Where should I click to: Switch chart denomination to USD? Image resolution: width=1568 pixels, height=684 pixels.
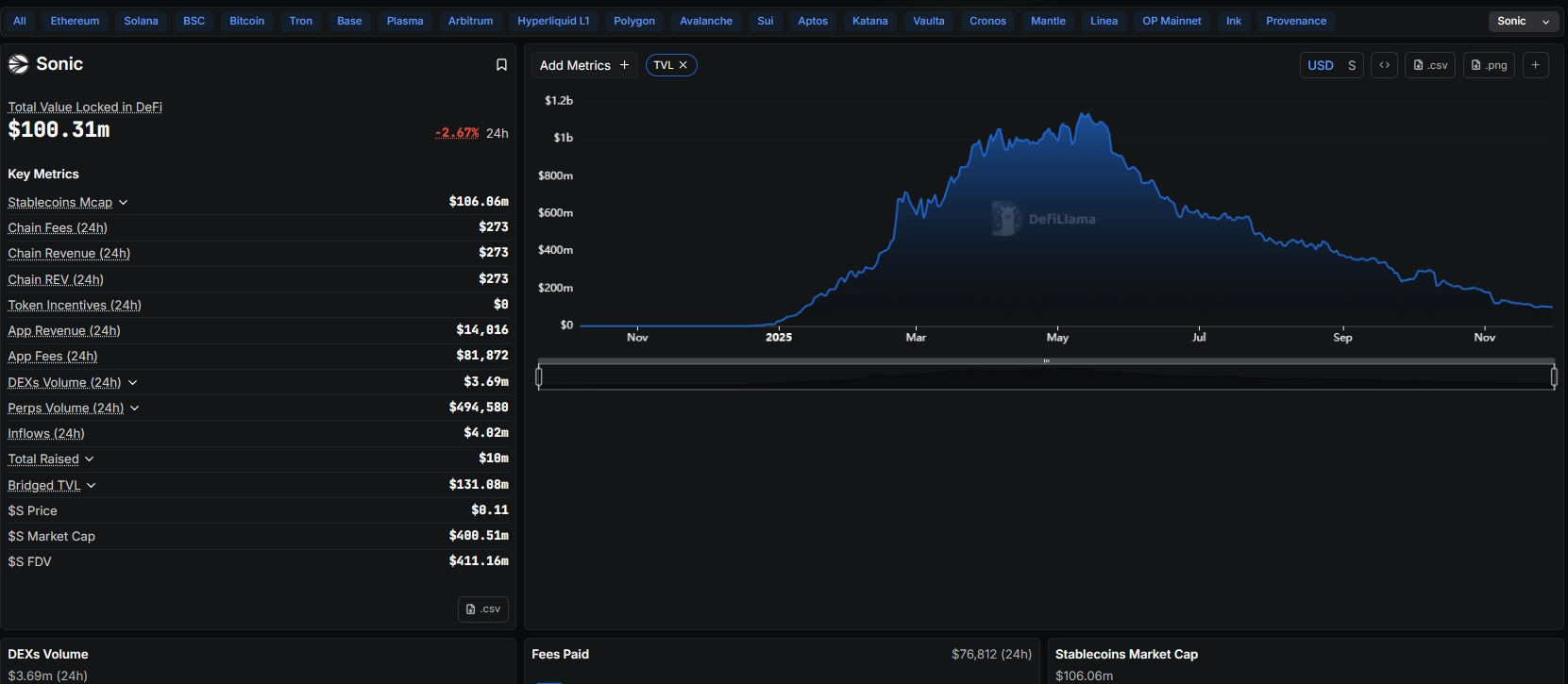[1320, 65]
